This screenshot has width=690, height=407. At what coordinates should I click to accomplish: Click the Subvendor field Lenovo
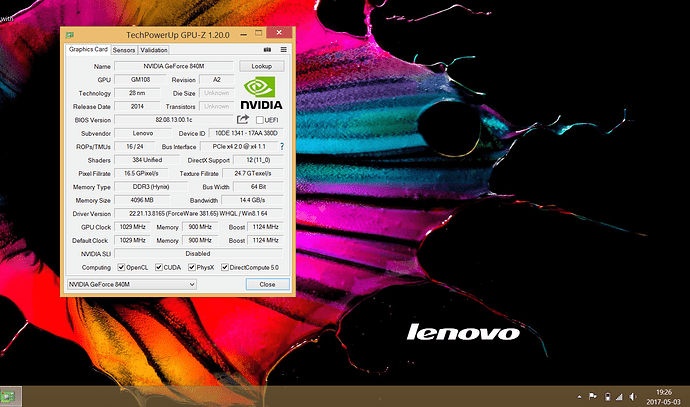(x=143, y=133)
